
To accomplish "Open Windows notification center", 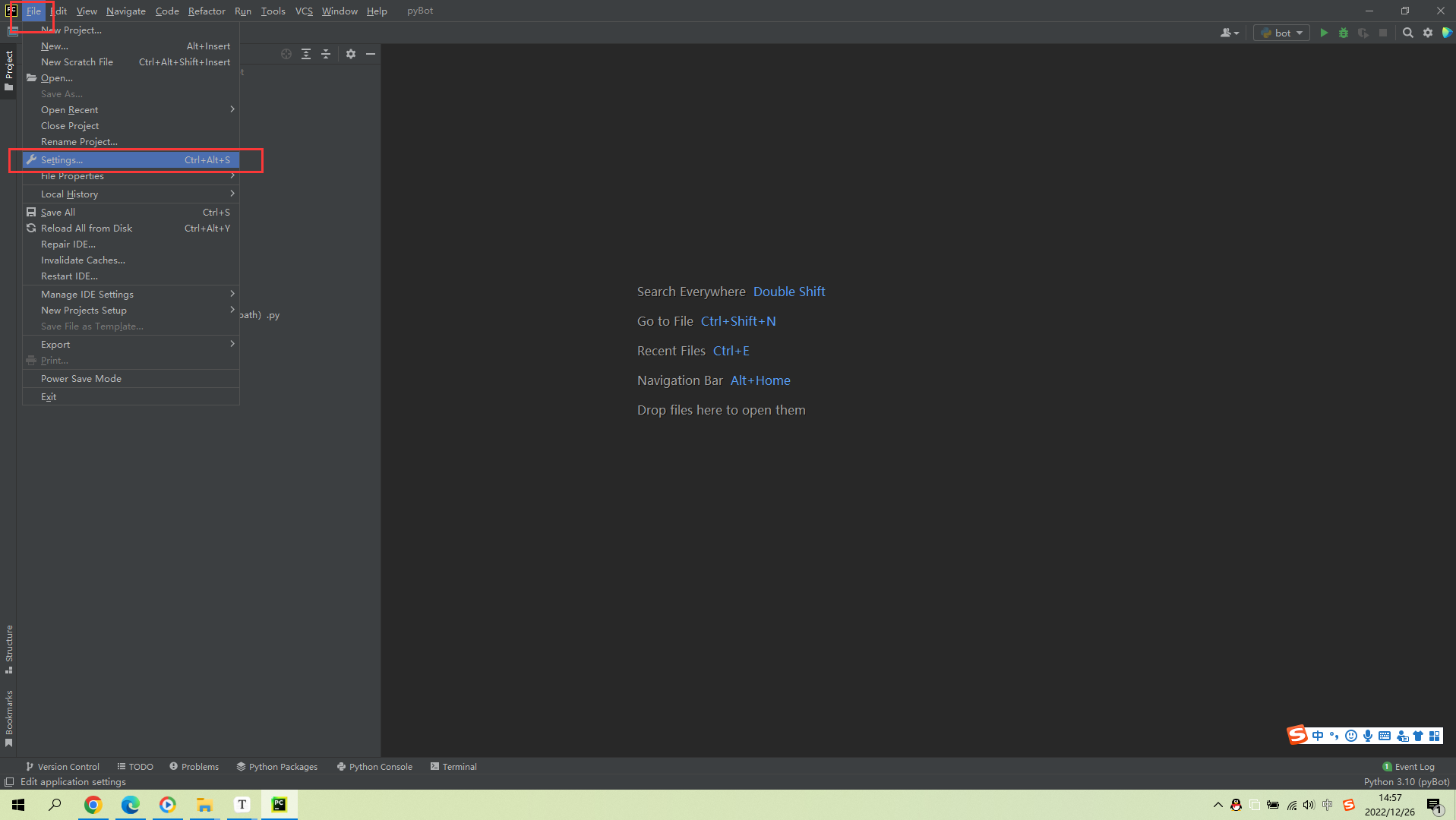I will (x=1435, y=806).
